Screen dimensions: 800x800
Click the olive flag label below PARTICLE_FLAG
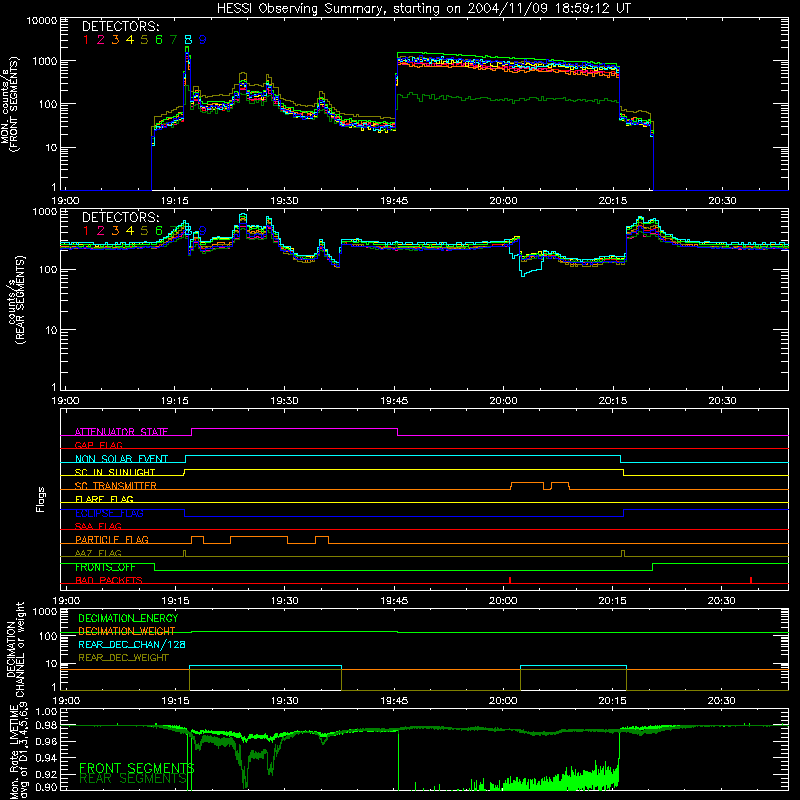(x=98, y=553)
